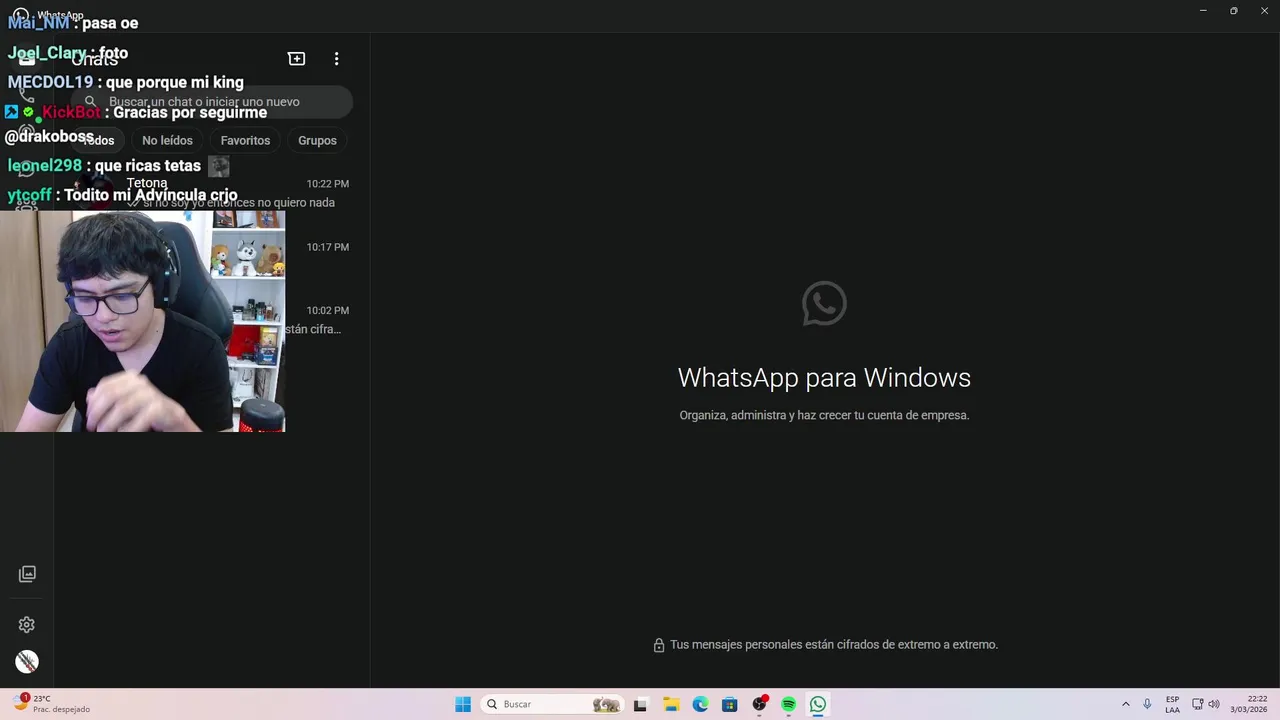The image size is (1280, 720).
Task: Open Microsoft Store from the taskbar
Action: point(730,704)
